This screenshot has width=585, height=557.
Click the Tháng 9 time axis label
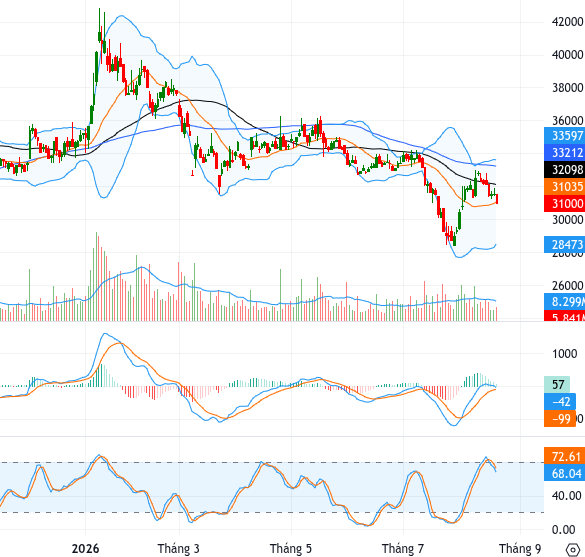point(520,549)
